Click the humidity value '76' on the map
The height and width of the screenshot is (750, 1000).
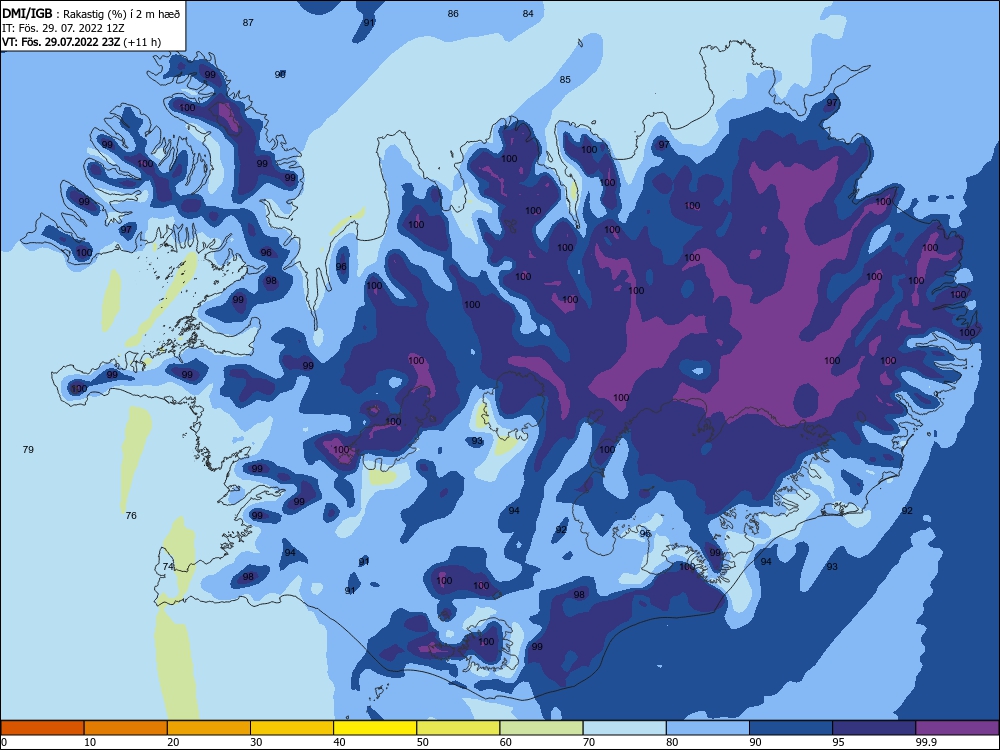click(x=131, y=515)
